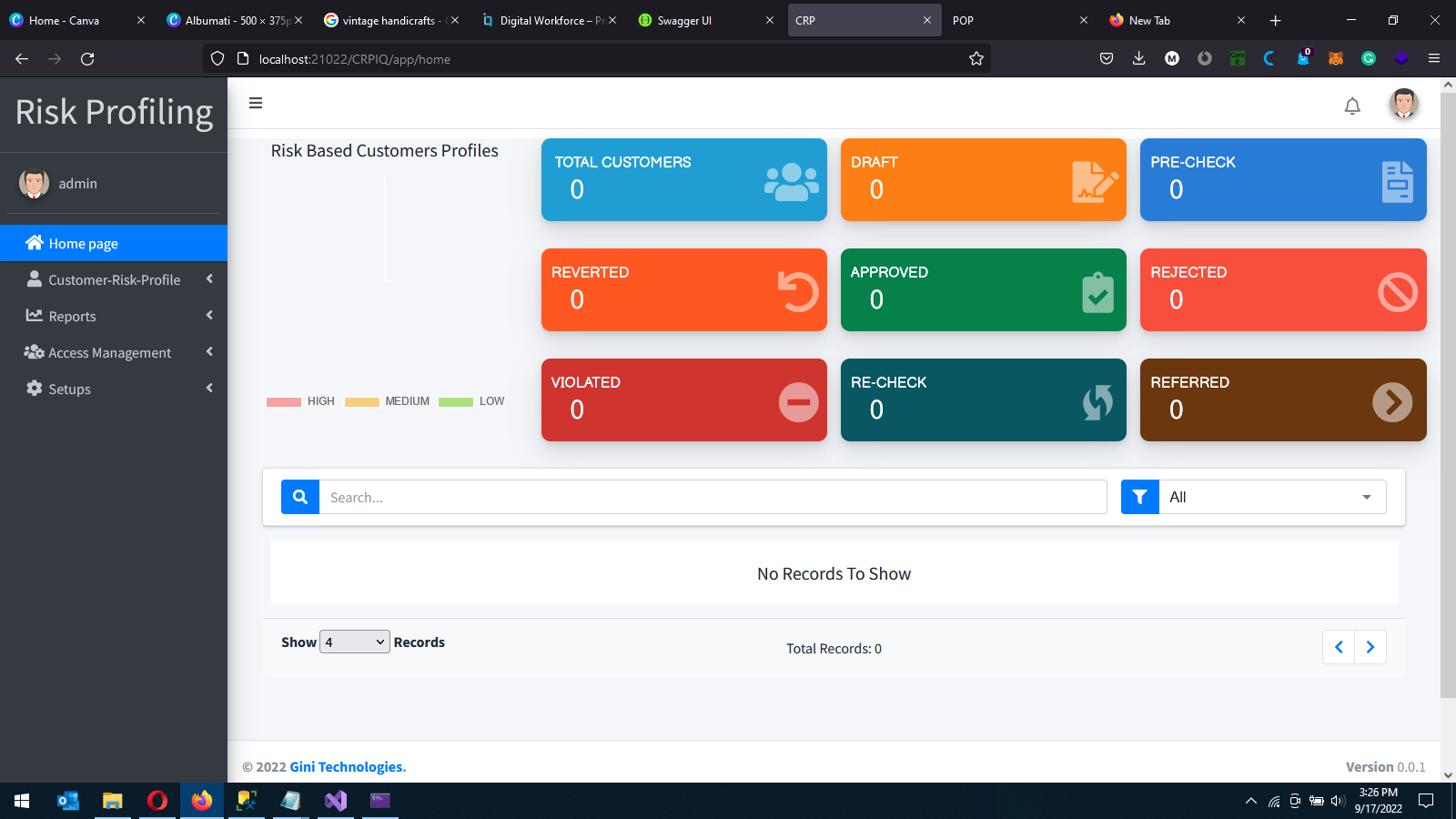Expand the Reports sidebar menu
This screenshot has height=819, width=1456.
pyautogui.click(x=114, y=316)
